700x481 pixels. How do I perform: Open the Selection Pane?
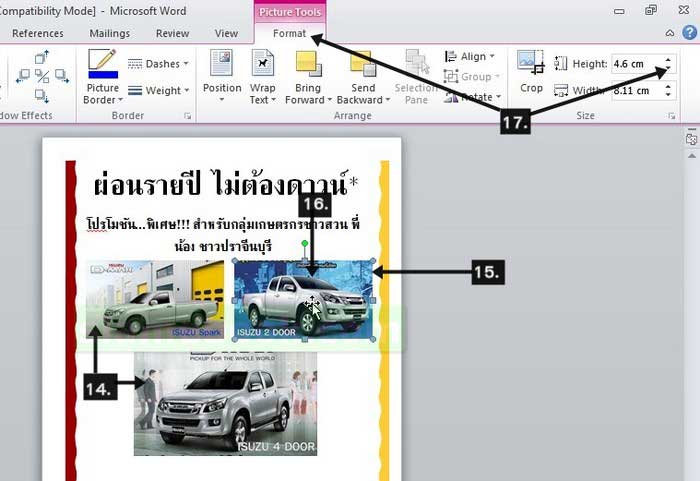coord(416,77)
